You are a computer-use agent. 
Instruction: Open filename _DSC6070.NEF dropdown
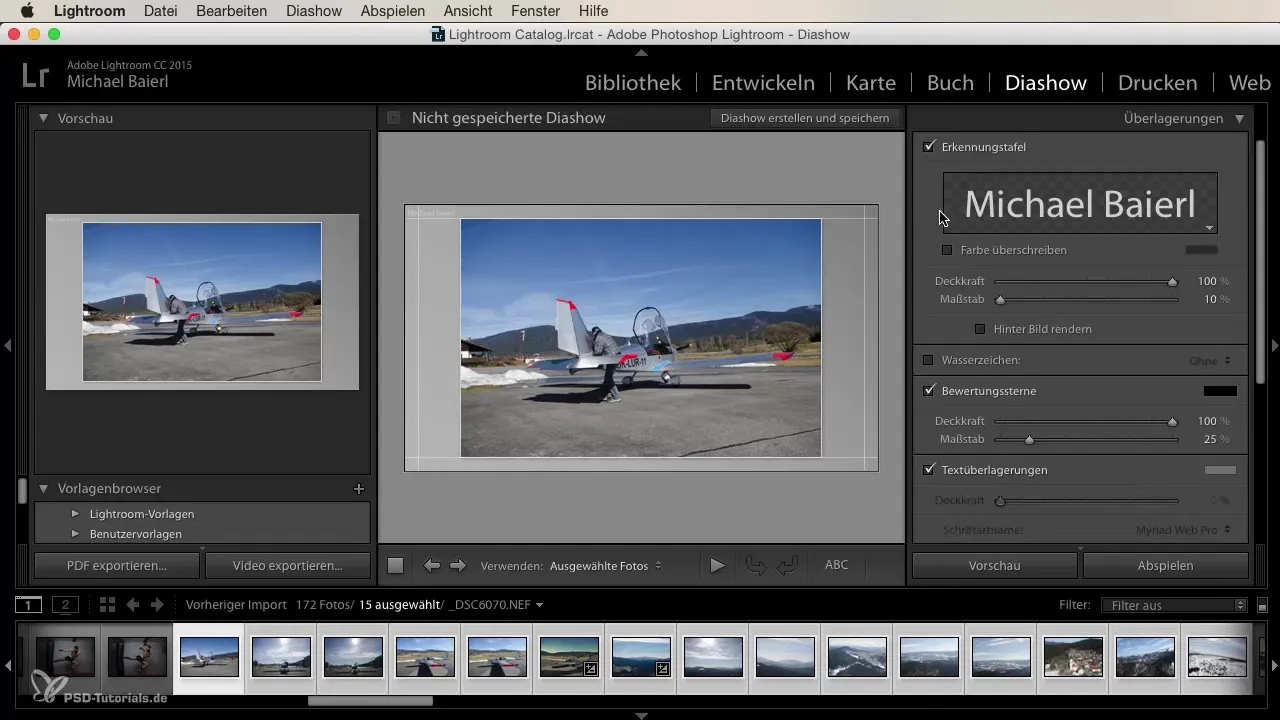pyautogui.click(x=497, y=605)
